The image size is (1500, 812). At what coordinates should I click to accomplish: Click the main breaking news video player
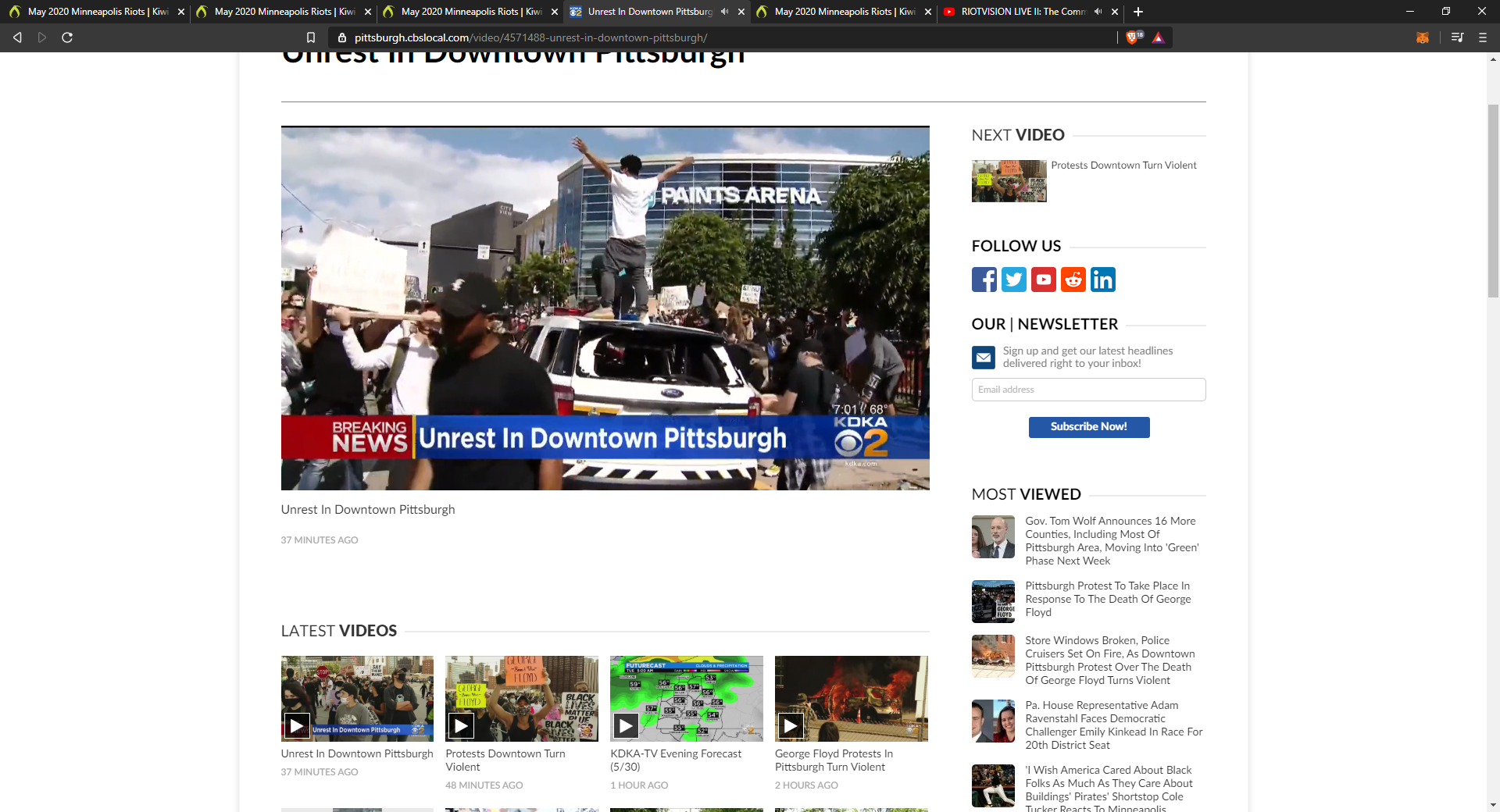coord(605,308)
